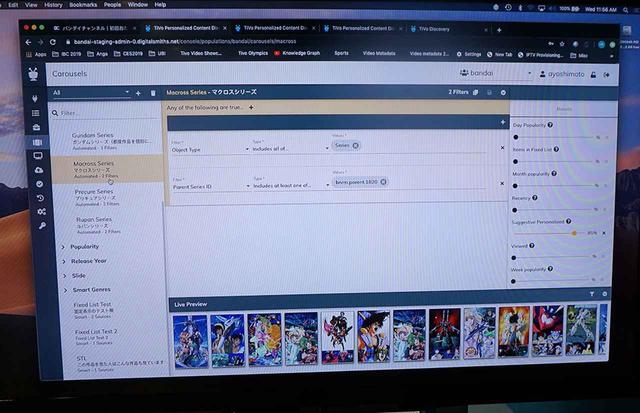
Task: Select the Precure Series carousel
Action: pyautogui.click(x=109, y=197)
